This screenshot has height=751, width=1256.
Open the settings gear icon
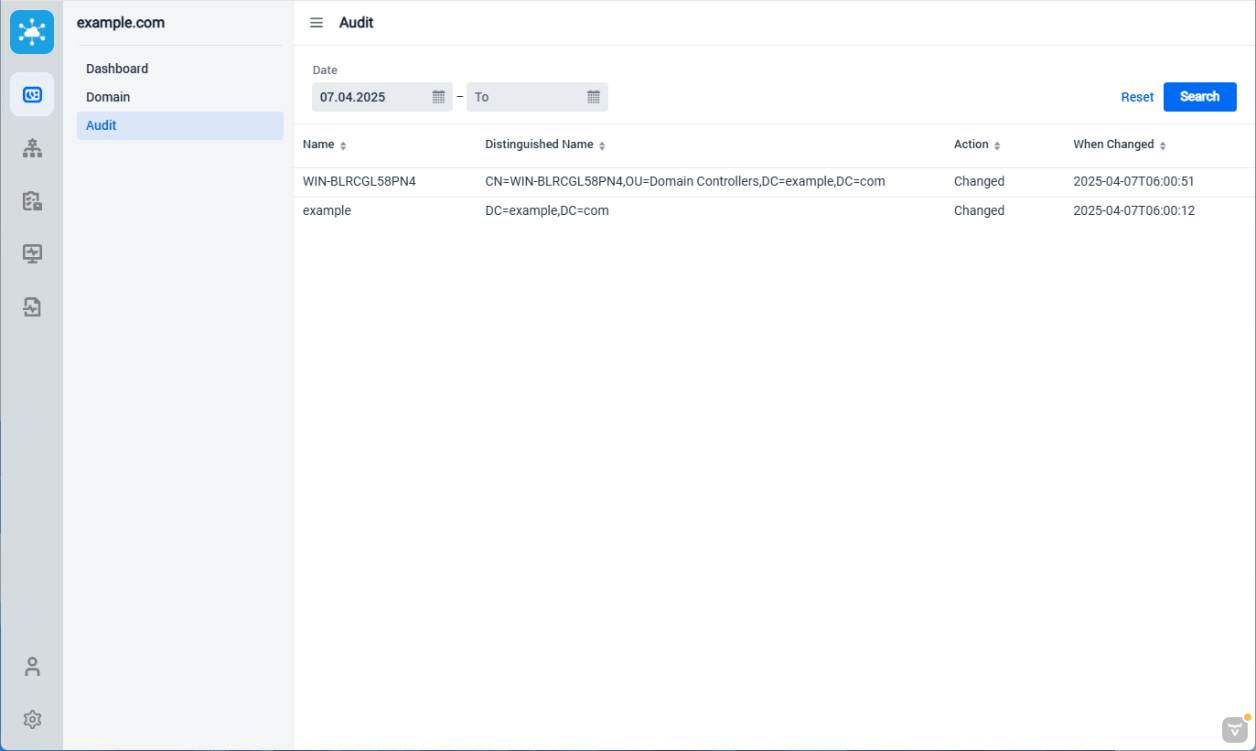(32, 719)
